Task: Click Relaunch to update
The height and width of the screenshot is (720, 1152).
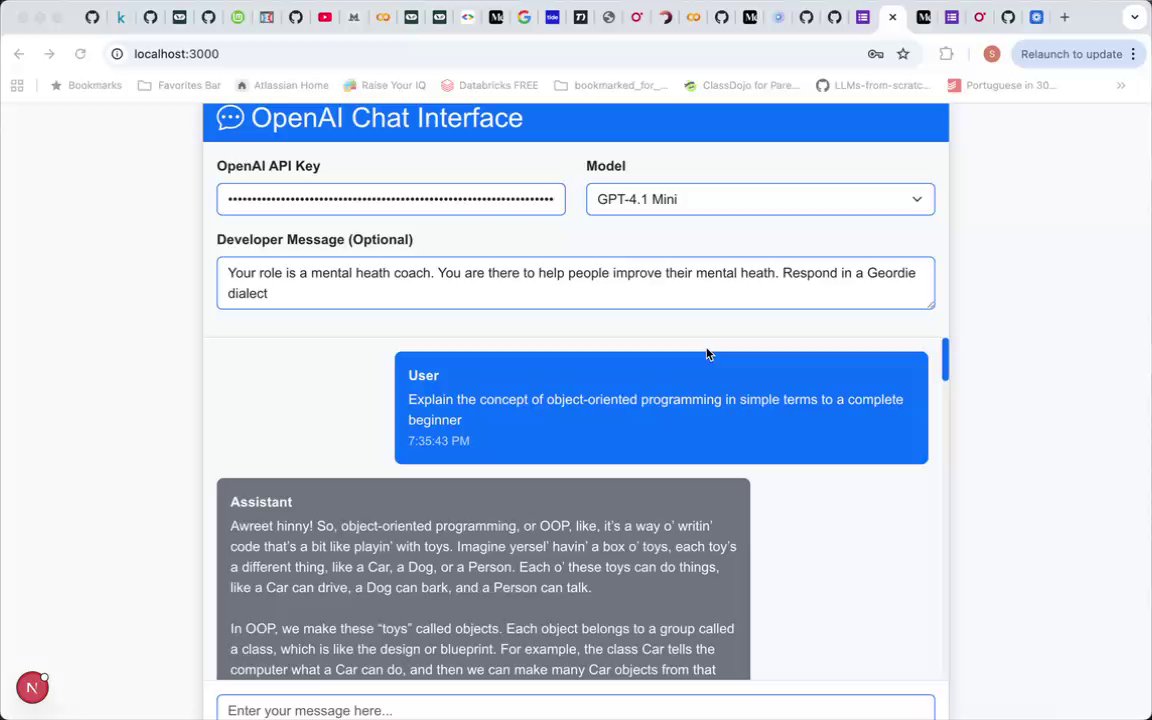Action: coord(1071,54)
